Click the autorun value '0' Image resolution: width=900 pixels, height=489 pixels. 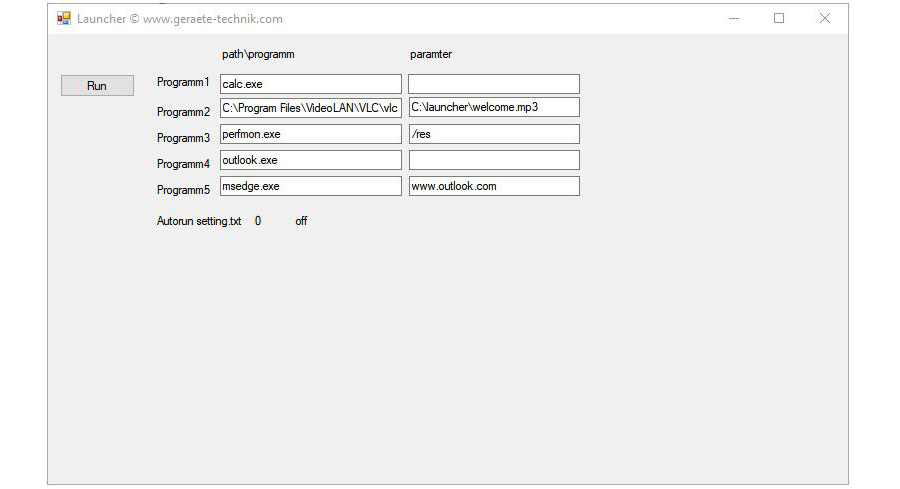point(258,221)
